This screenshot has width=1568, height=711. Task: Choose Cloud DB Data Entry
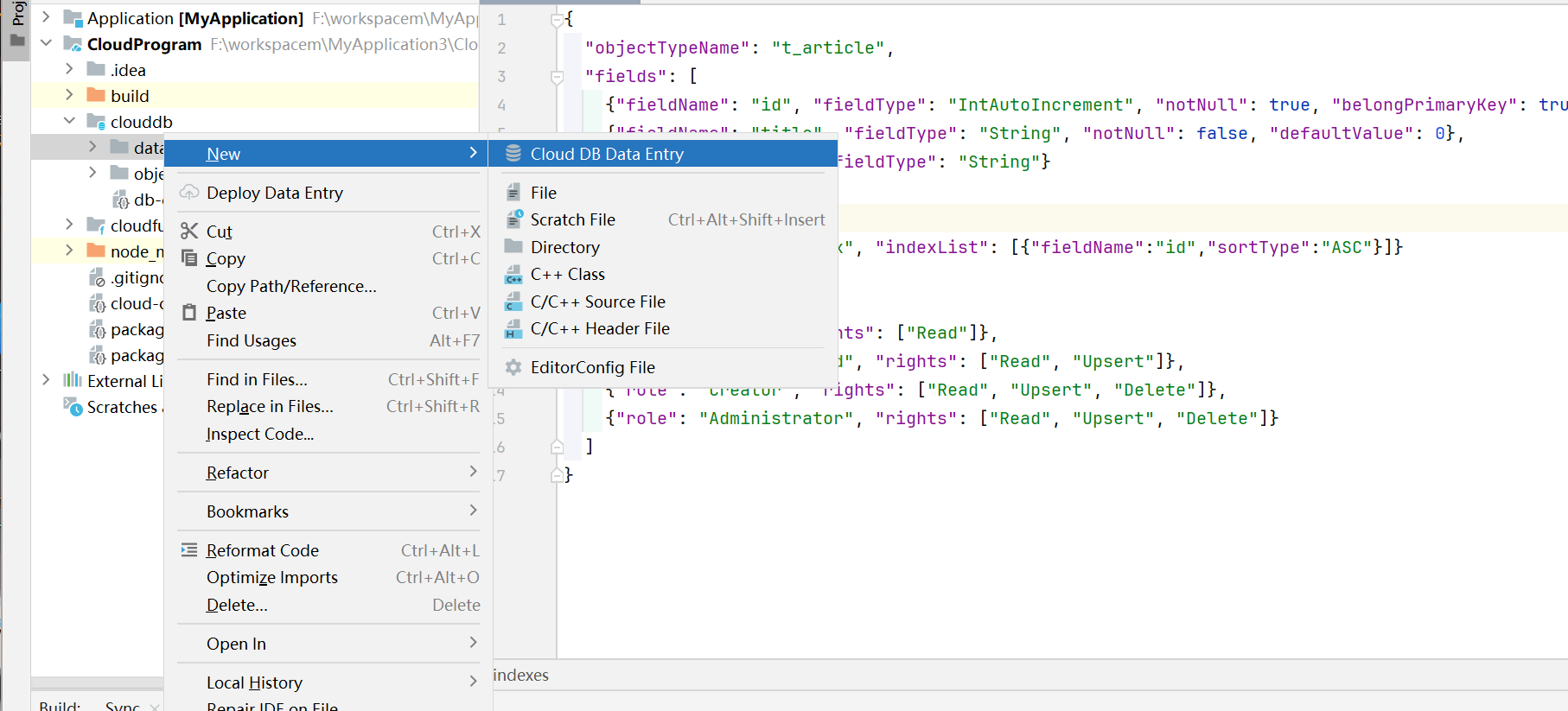tap(663, 154)
